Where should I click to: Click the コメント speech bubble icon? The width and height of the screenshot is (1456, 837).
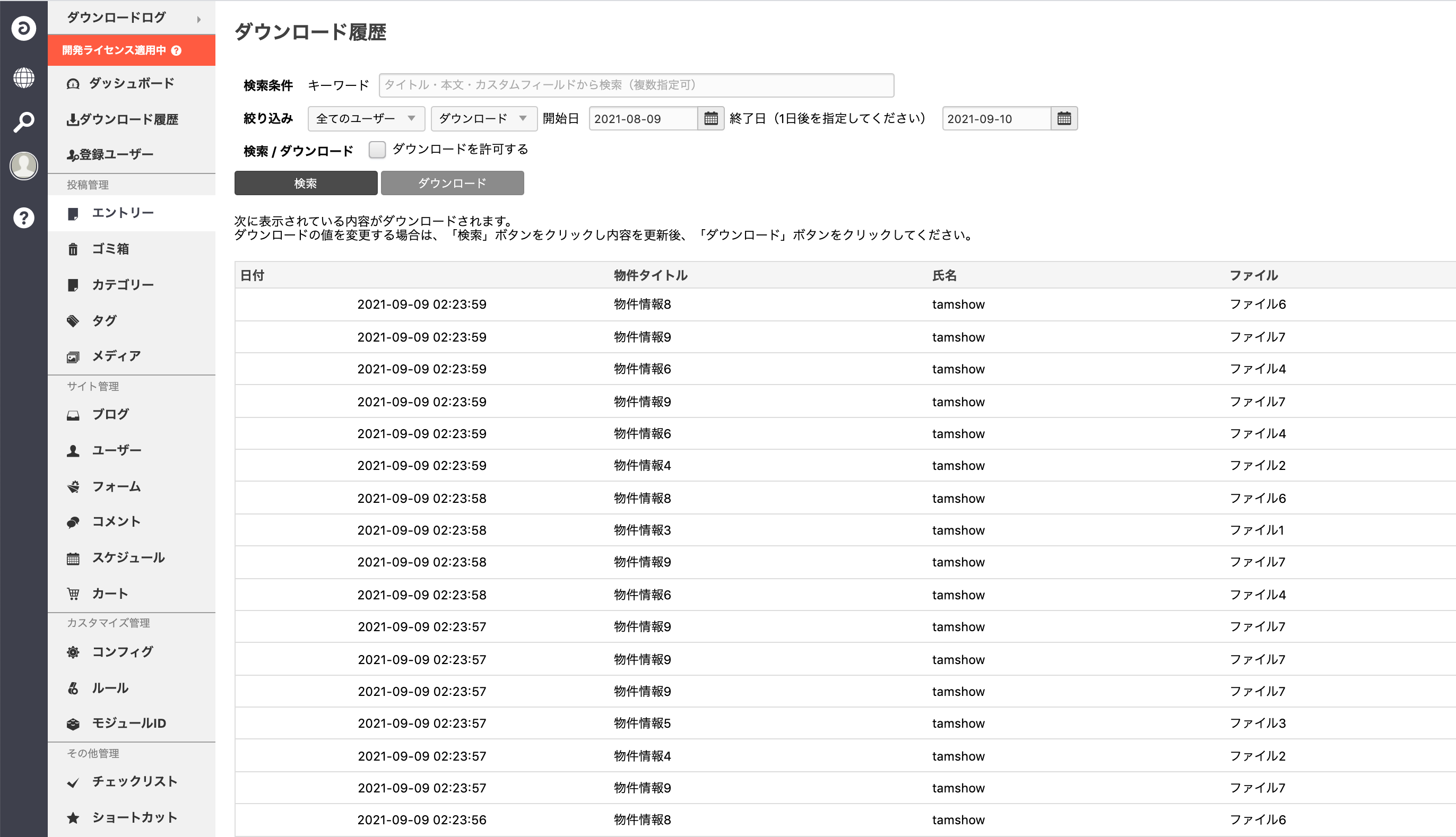click(73, 522)
